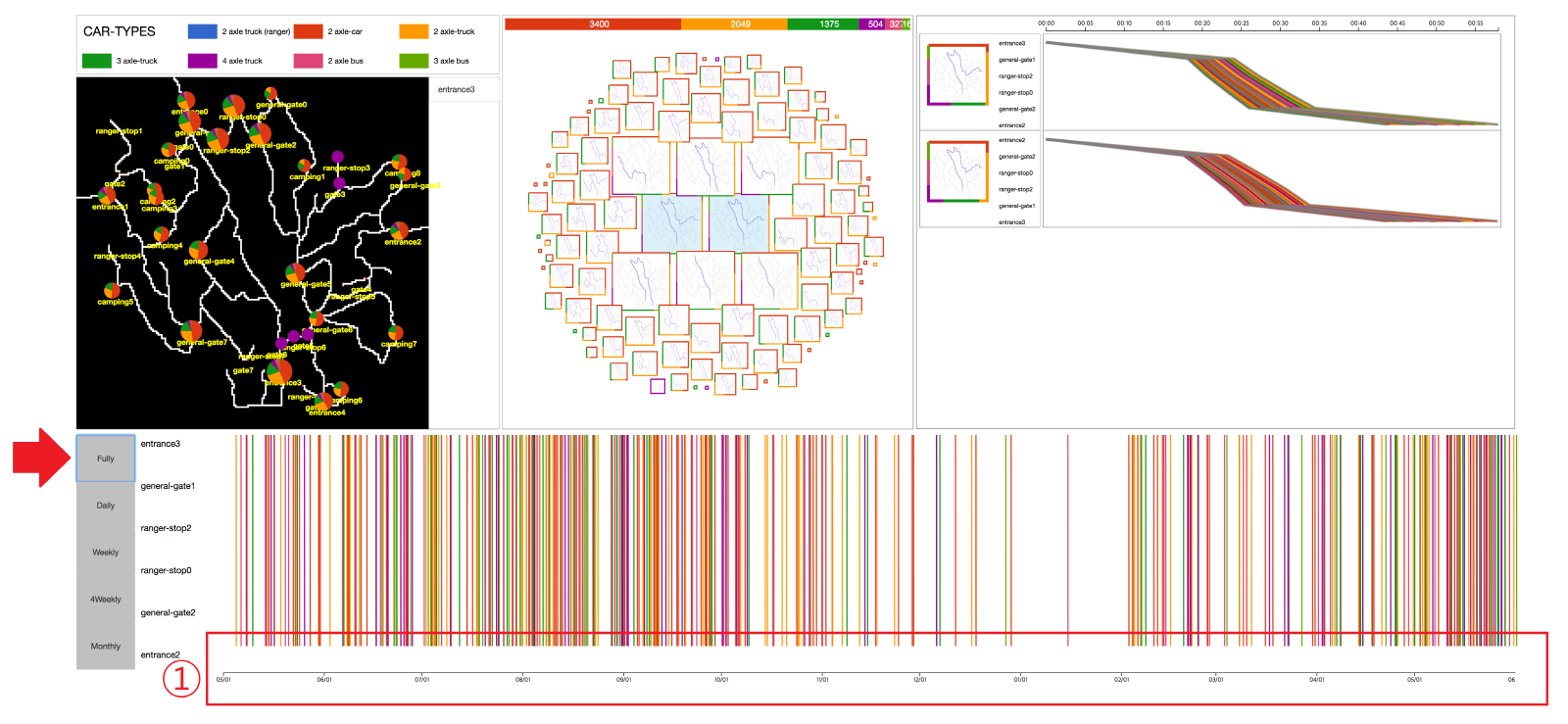Screen dimensions: 1568x724
Task: Select the general-gate7 pie chart node
Action: 191,331
